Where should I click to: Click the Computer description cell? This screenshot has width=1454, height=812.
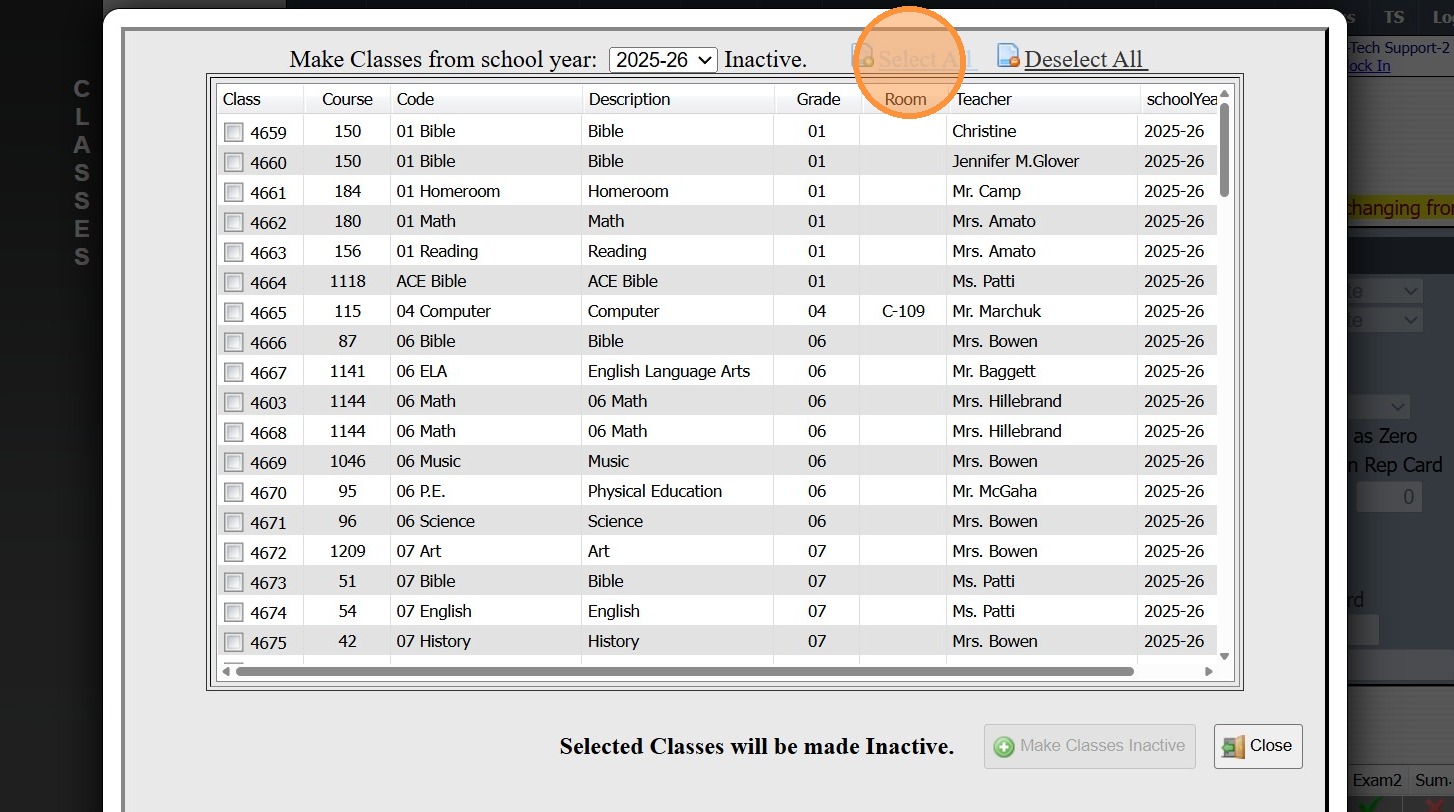[624, 311]
